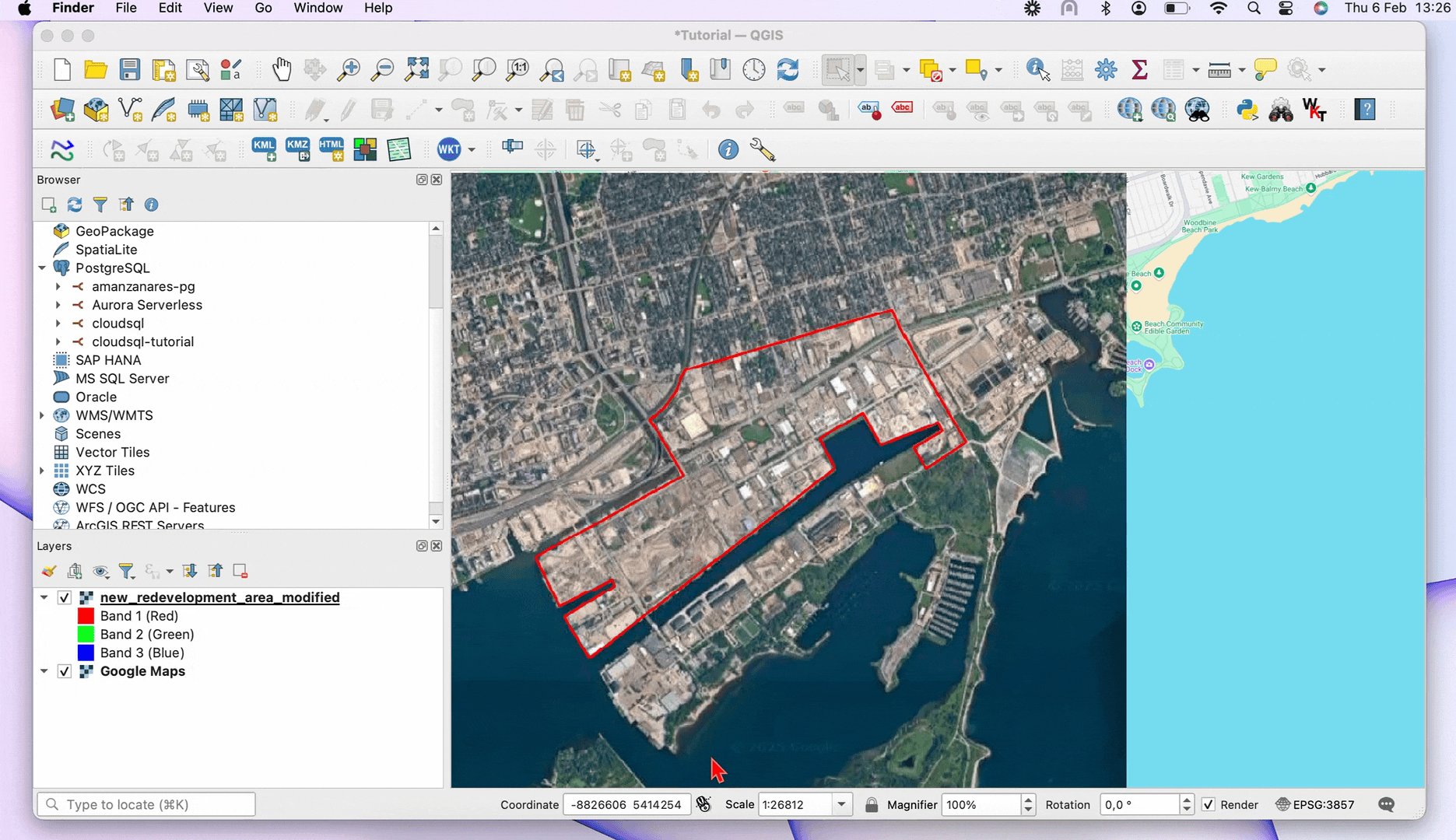Click the Zoom In magnifier tool
Screen dimensions: 1456x840
click(348, 70)
